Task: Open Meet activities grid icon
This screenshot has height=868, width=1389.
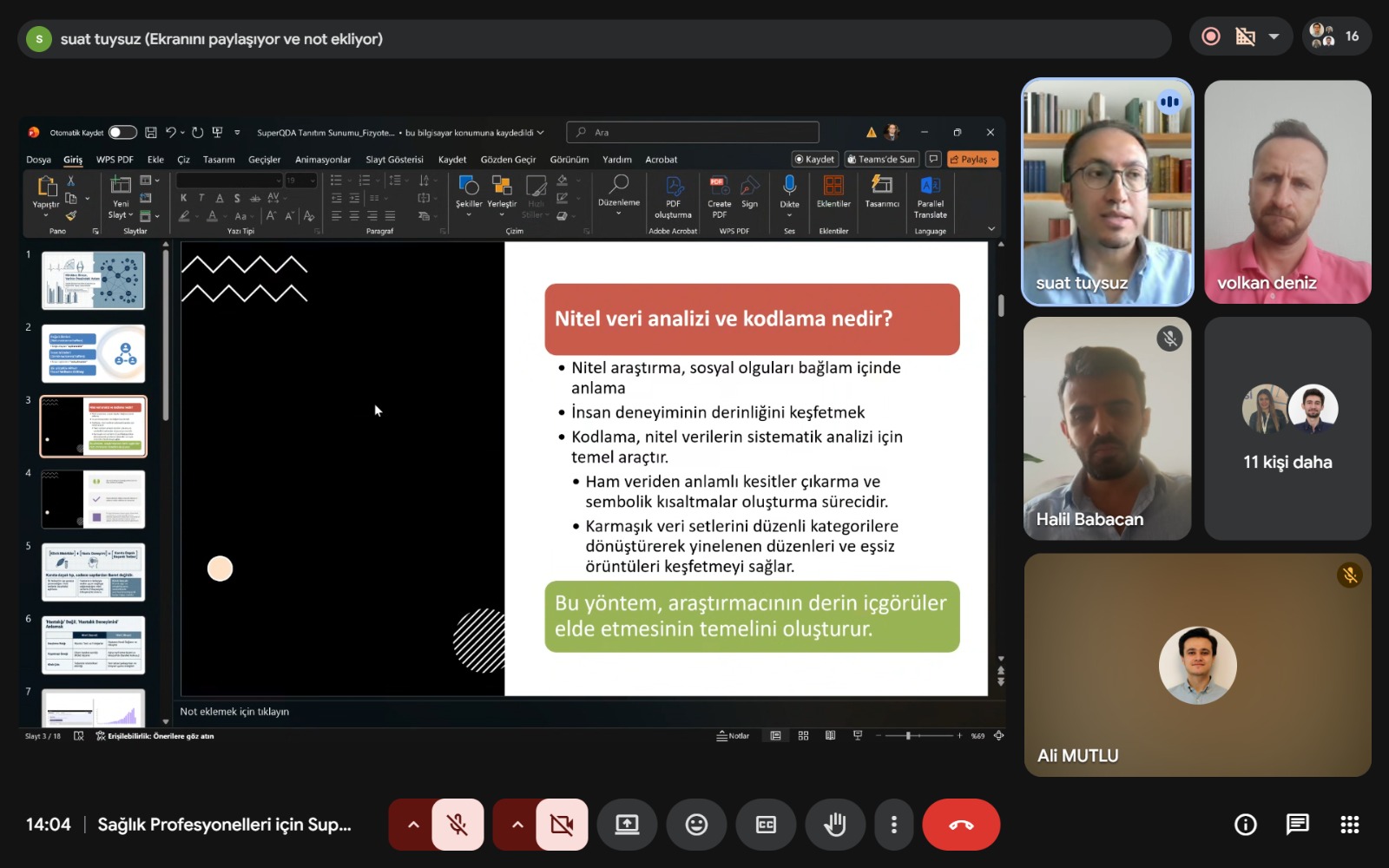Action: (x=1350, y=825)
